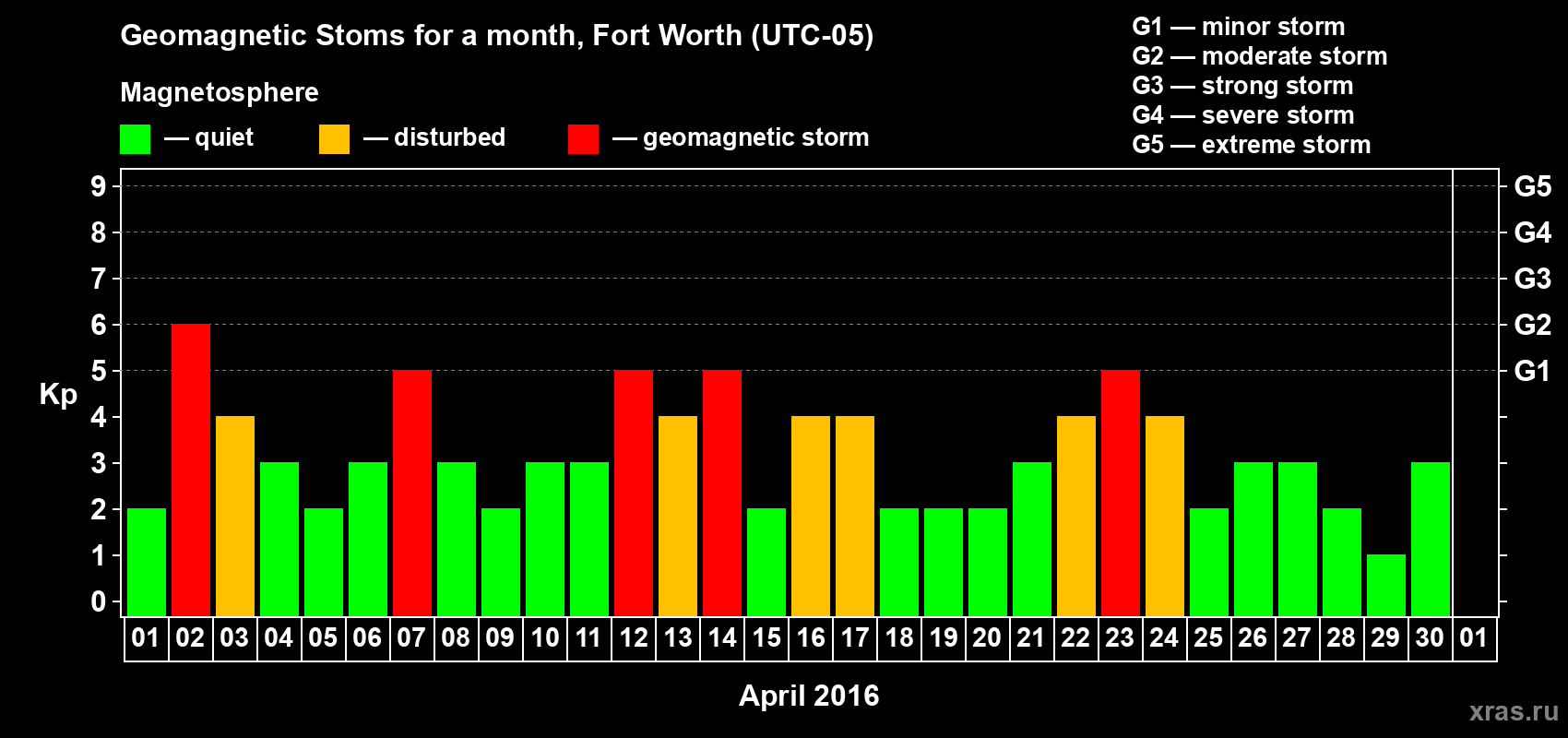Click the G3 label on right axis
The image size is (1568, 738).
1533,279
